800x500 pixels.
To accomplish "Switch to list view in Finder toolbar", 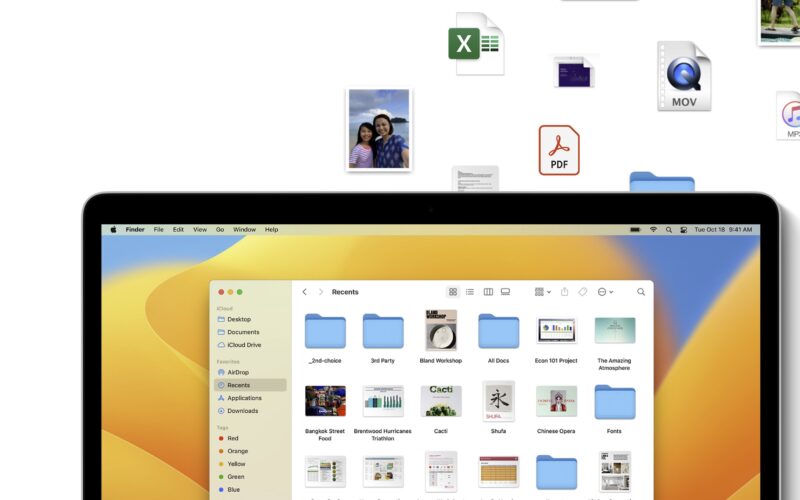I will click(470, 292).
